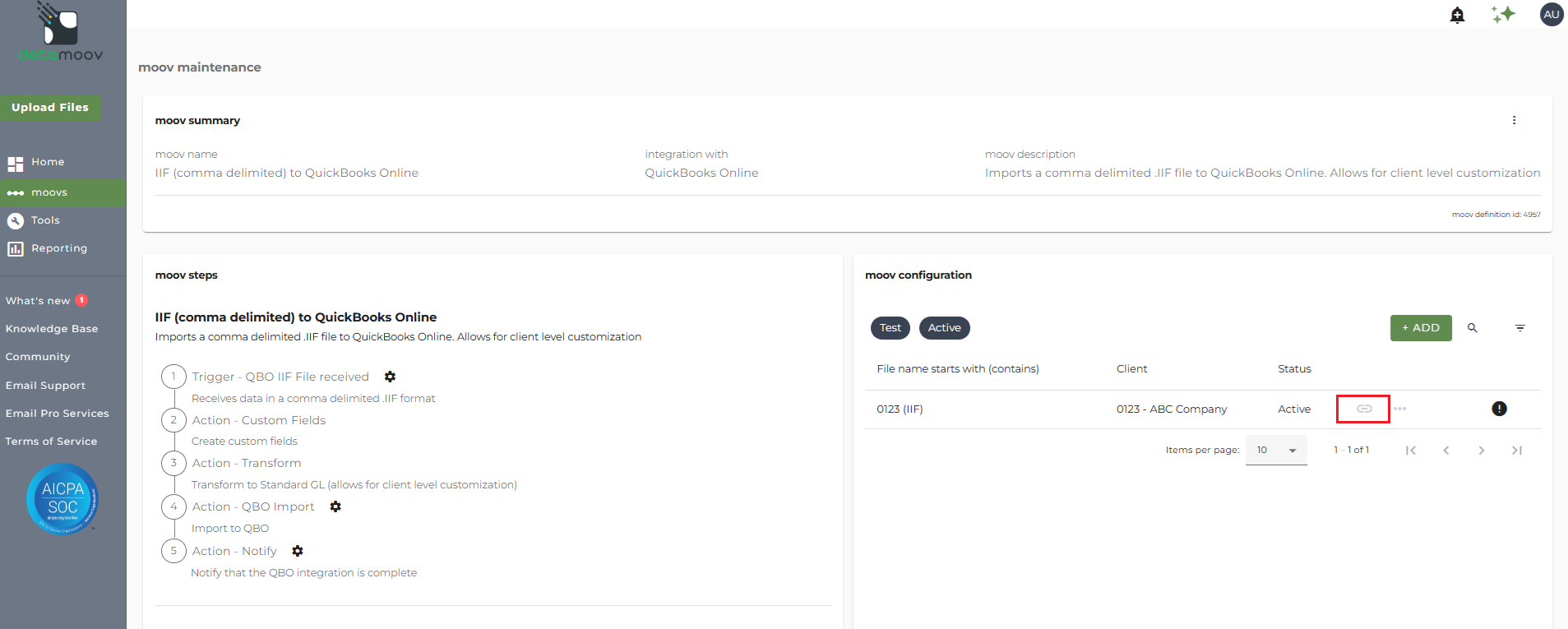The height and width of the screenshot is (629, 1568).
Task: Click the moov definition id text
Action: point(1496,215)
